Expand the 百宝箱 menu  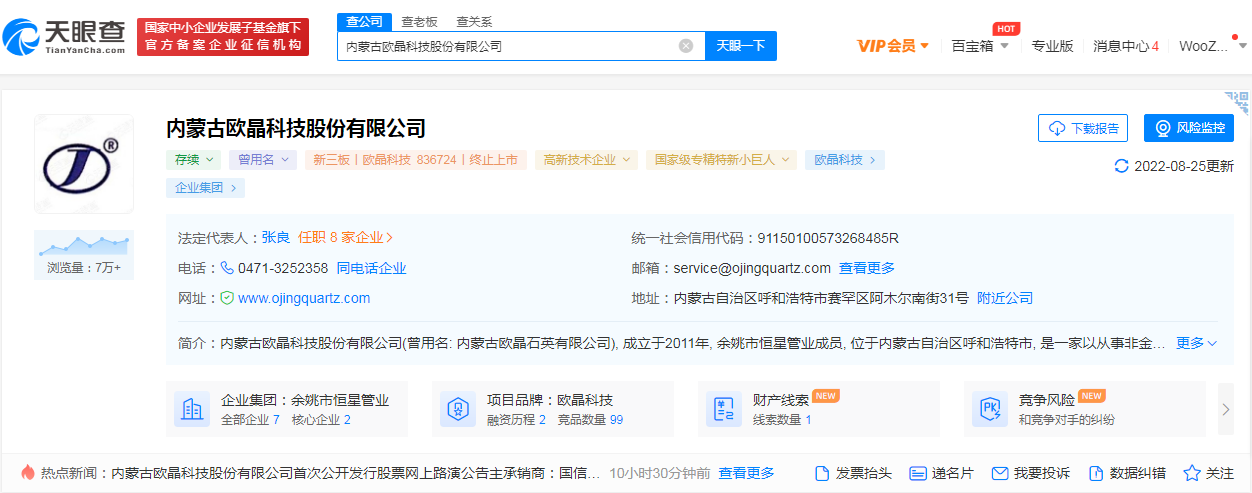pos(980,46)
